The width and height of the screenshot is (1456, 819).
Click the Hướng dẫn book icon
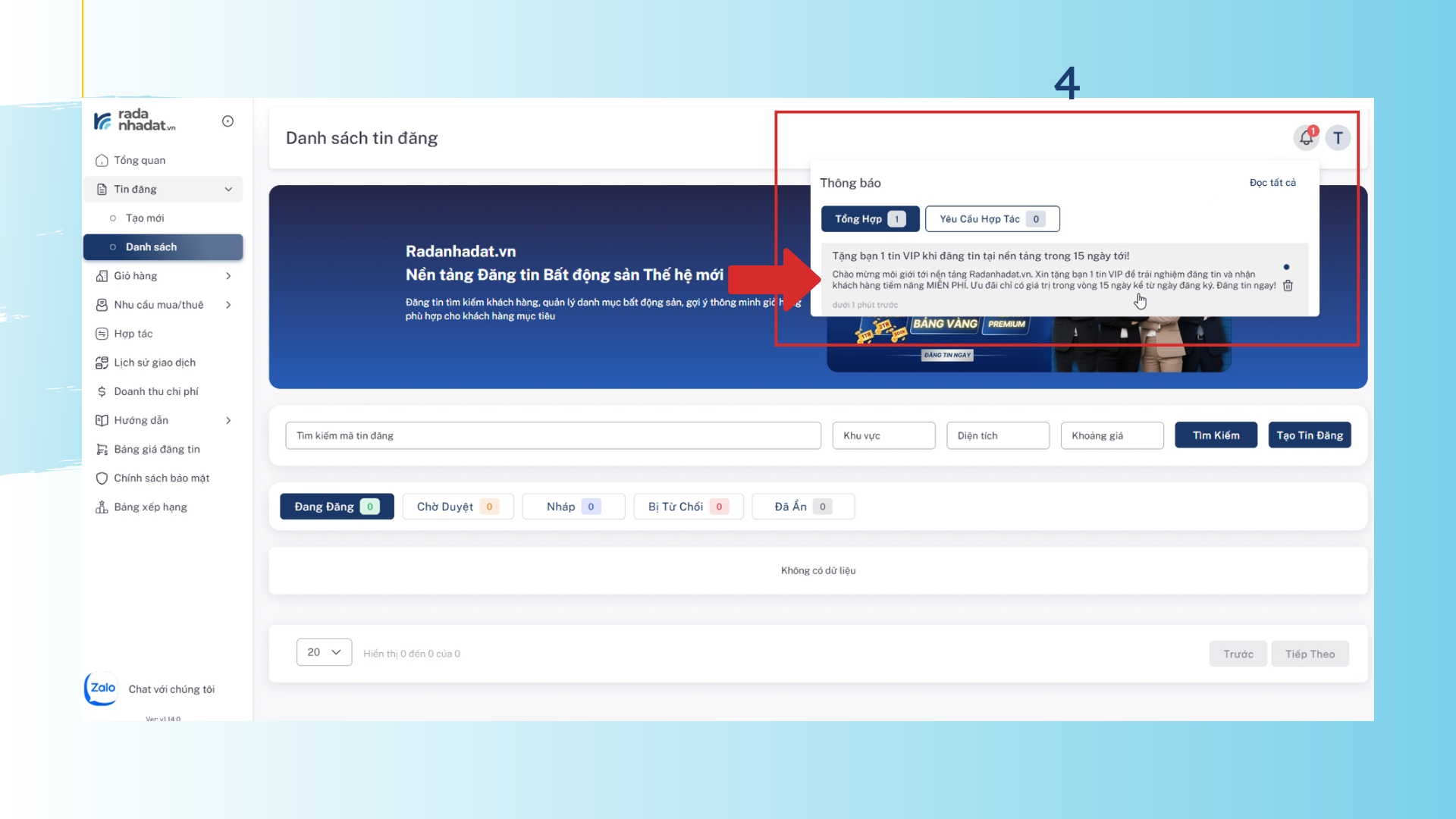click(102, 420)
